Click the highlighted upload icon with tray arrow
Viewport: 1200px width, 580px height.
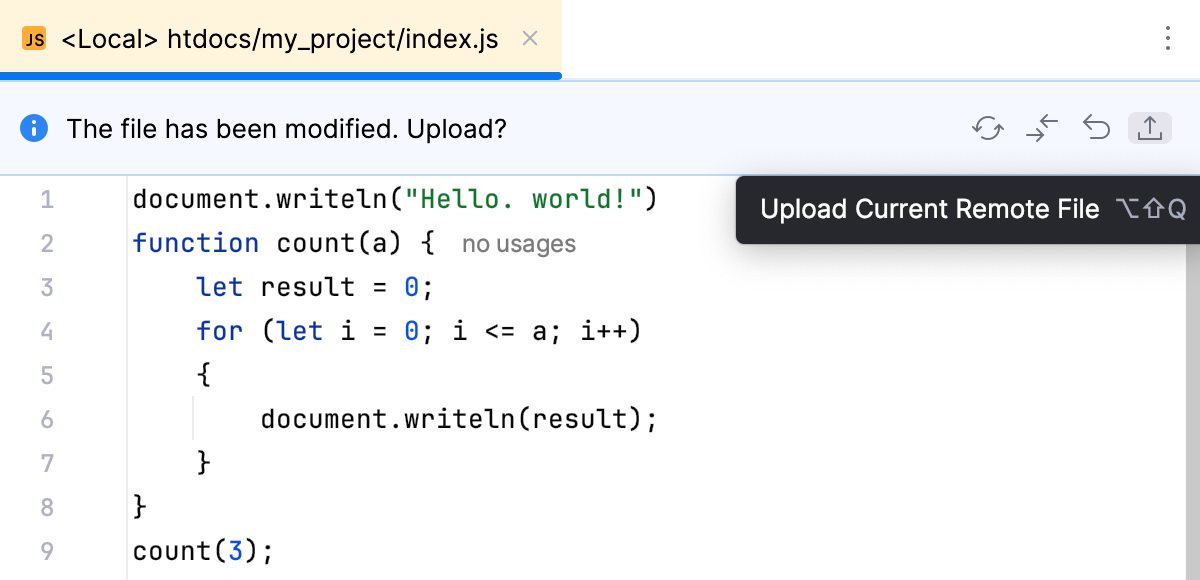(x=1148, y=128)
